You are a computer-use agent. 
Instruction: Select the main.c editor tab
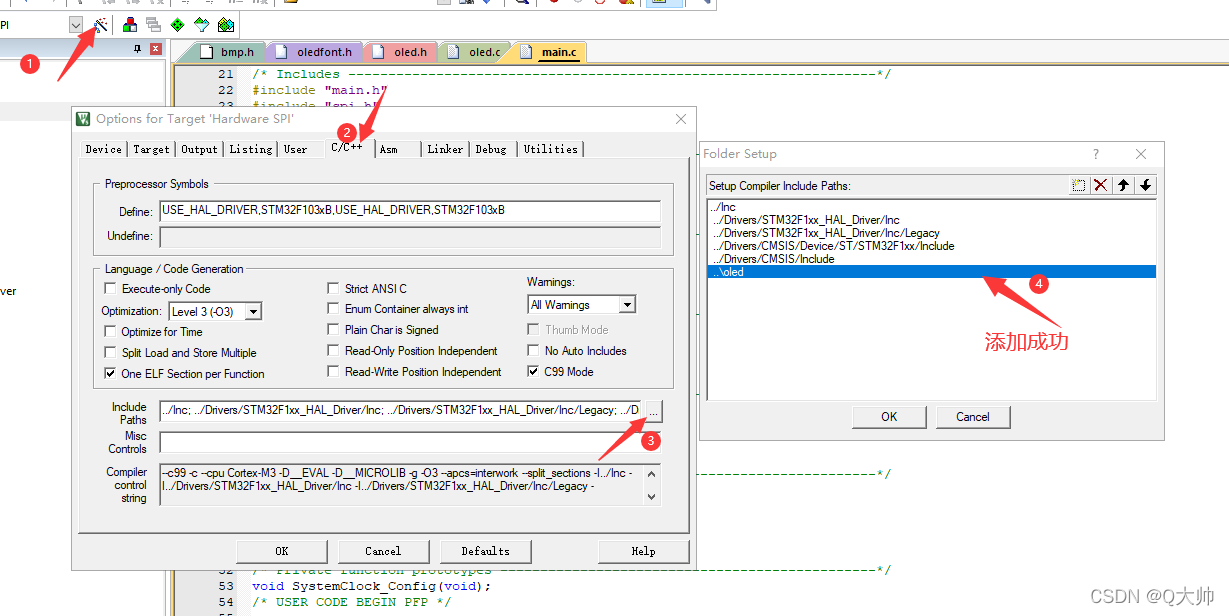(x=549, y=52)
